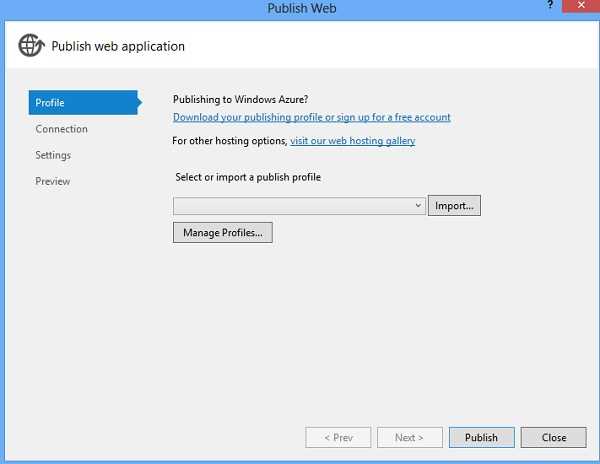600x464 pixels.
Task: Open the download publishing profile link
Action: pyautogui.click(x=311, y=117)
